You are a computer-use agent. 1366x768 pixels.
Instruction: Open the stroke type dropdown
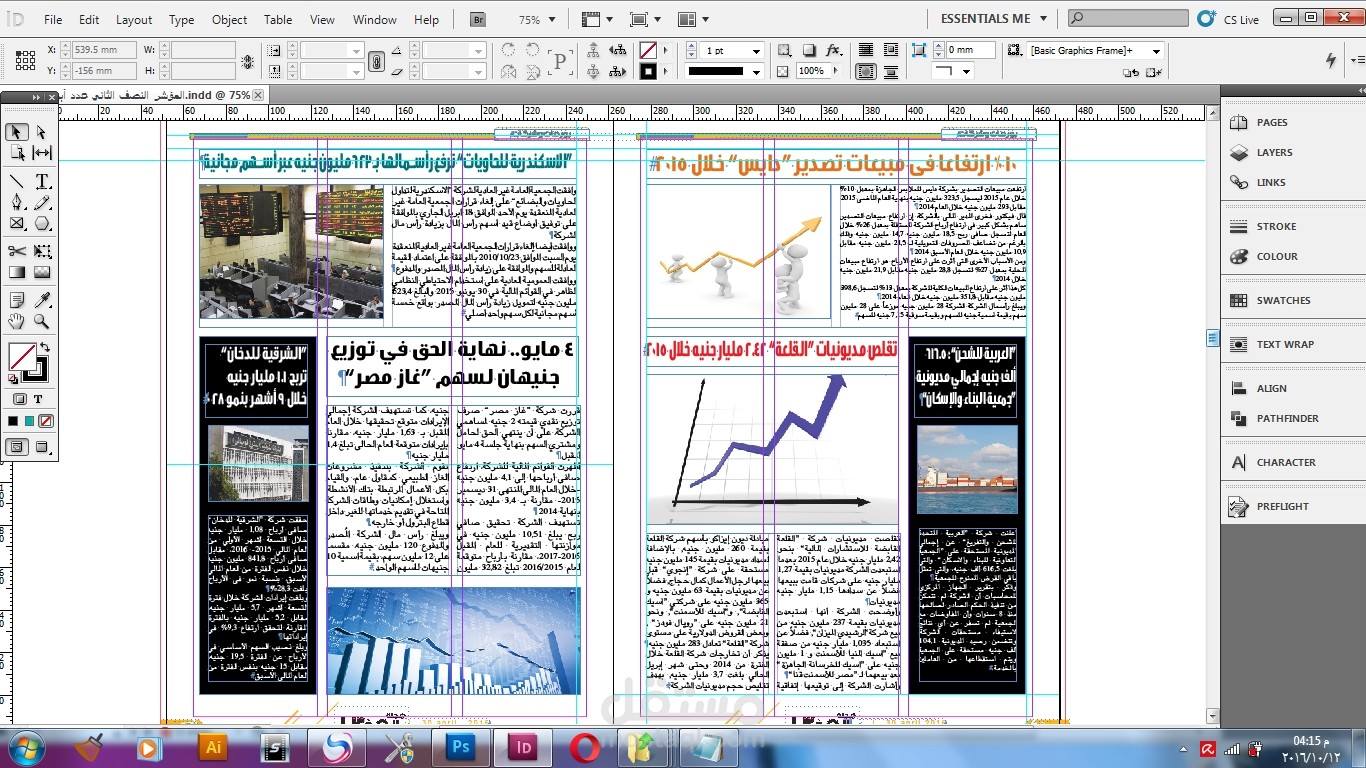point(756,72)
